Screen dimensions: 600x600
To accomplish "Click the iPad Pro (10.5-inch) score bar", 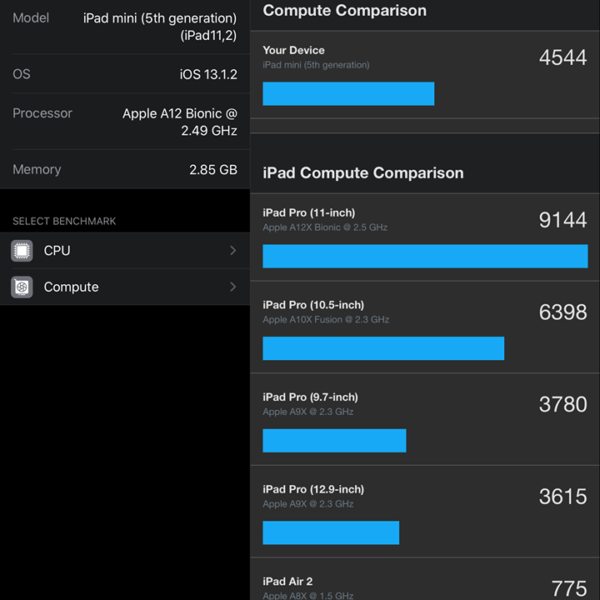I will pyautogui.click(x=383, y=348).
